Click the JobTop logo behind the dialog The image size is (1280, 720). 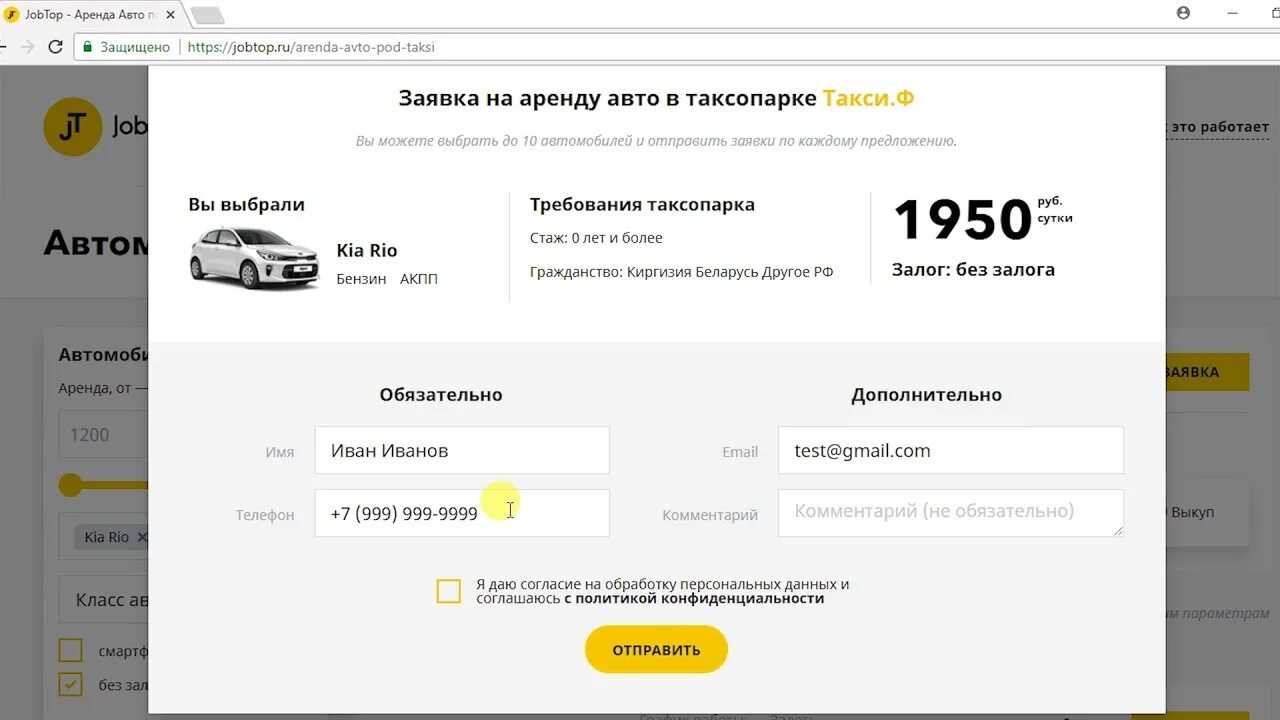point(95,127)
